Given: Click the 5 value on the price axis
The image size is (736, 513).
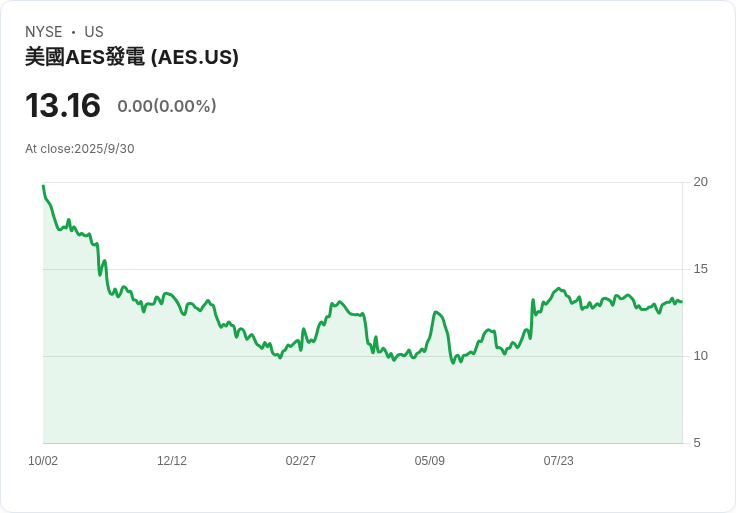Looking at the screenshot, I should tap(697, 443).
